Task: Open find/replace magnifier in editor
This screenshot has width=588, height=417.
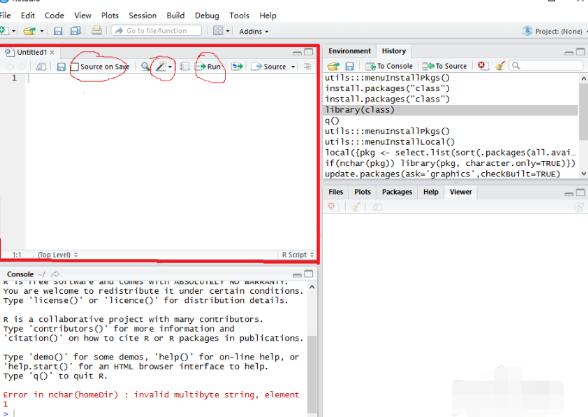Action: tap(145, 67)
